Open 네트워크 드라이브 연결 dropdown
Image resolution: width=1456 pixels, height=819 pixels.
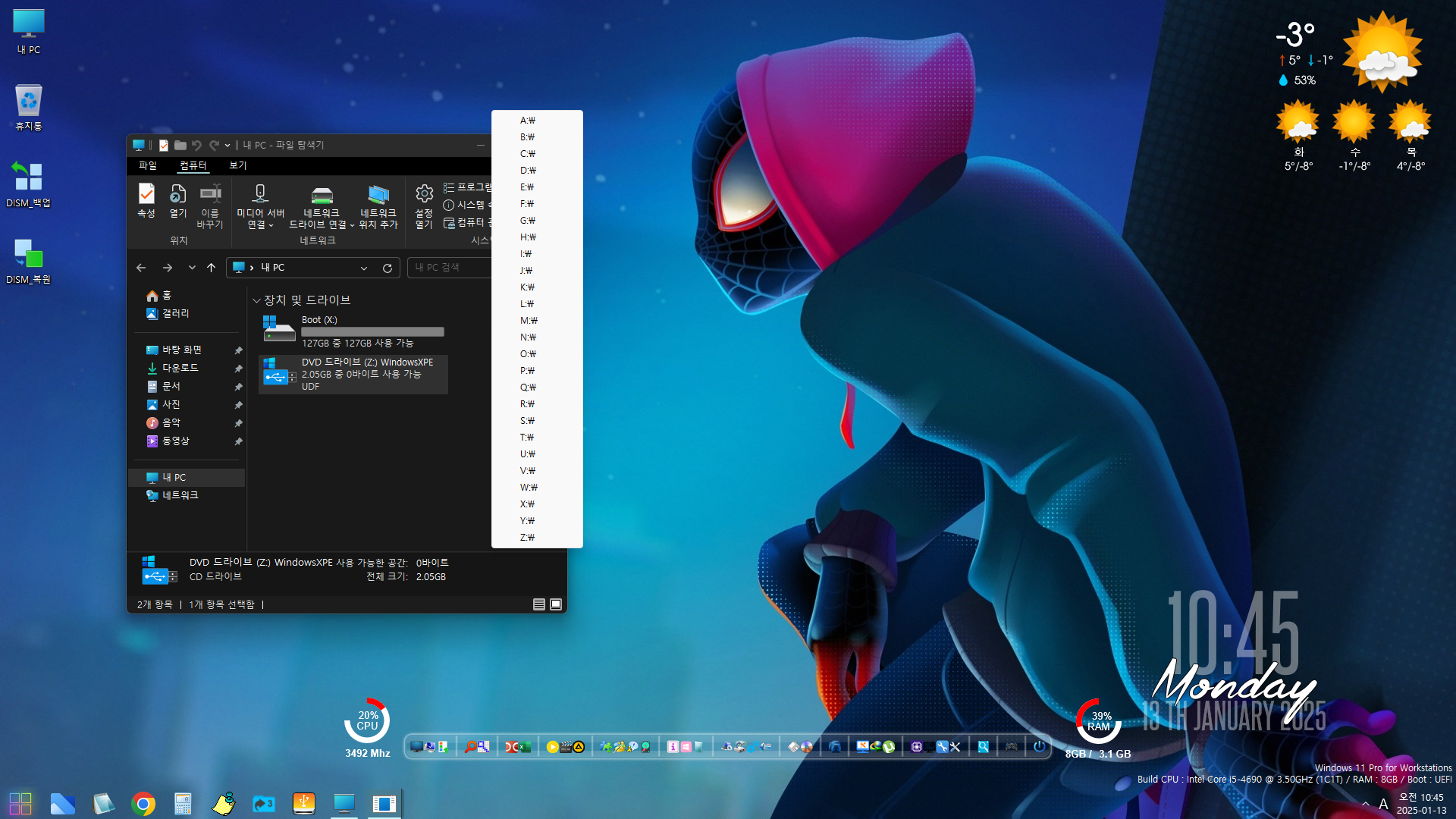point(322,206)
